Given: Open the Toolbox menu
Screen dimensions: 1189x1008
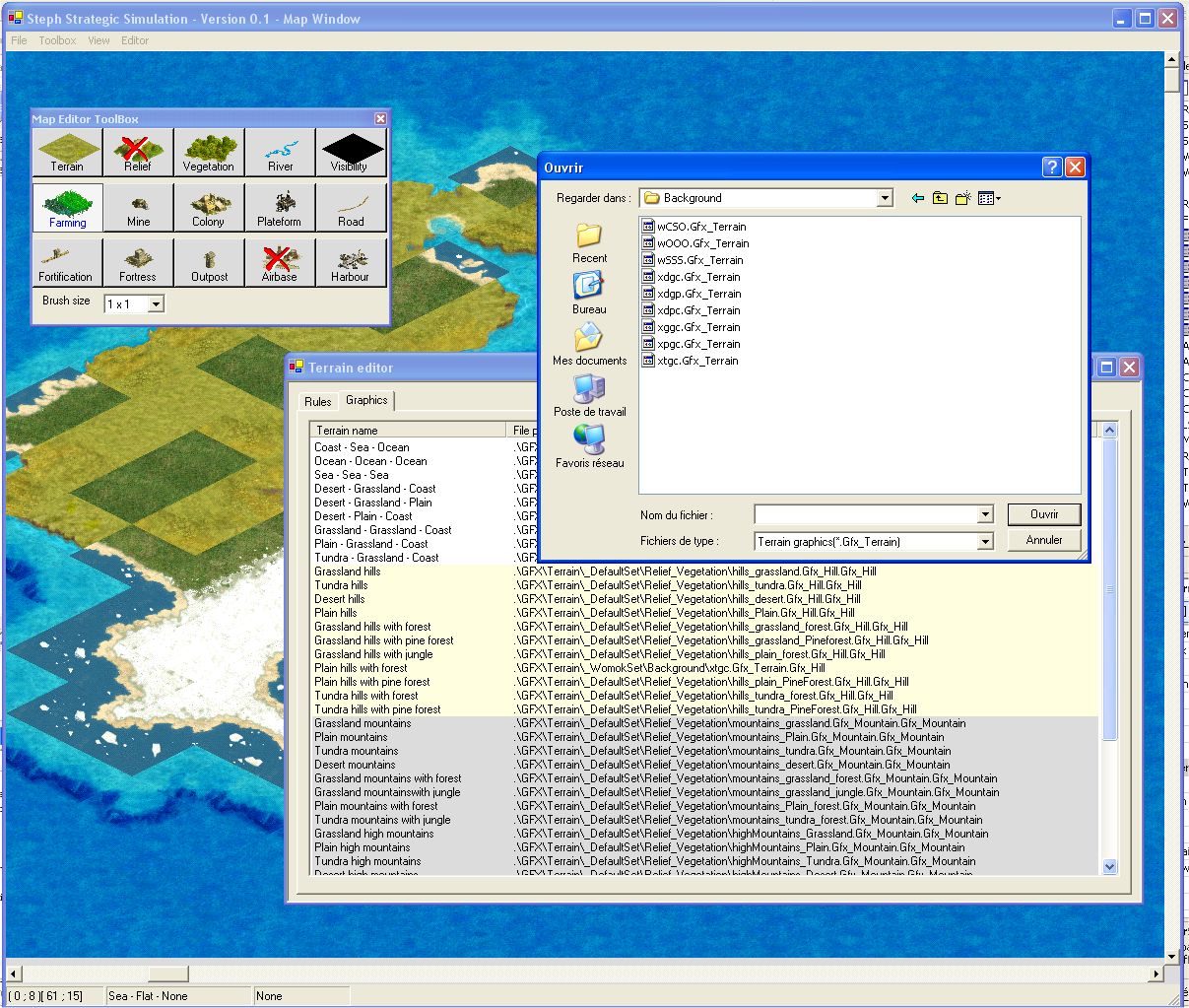Looking at the screenshot, I should 57,40.
